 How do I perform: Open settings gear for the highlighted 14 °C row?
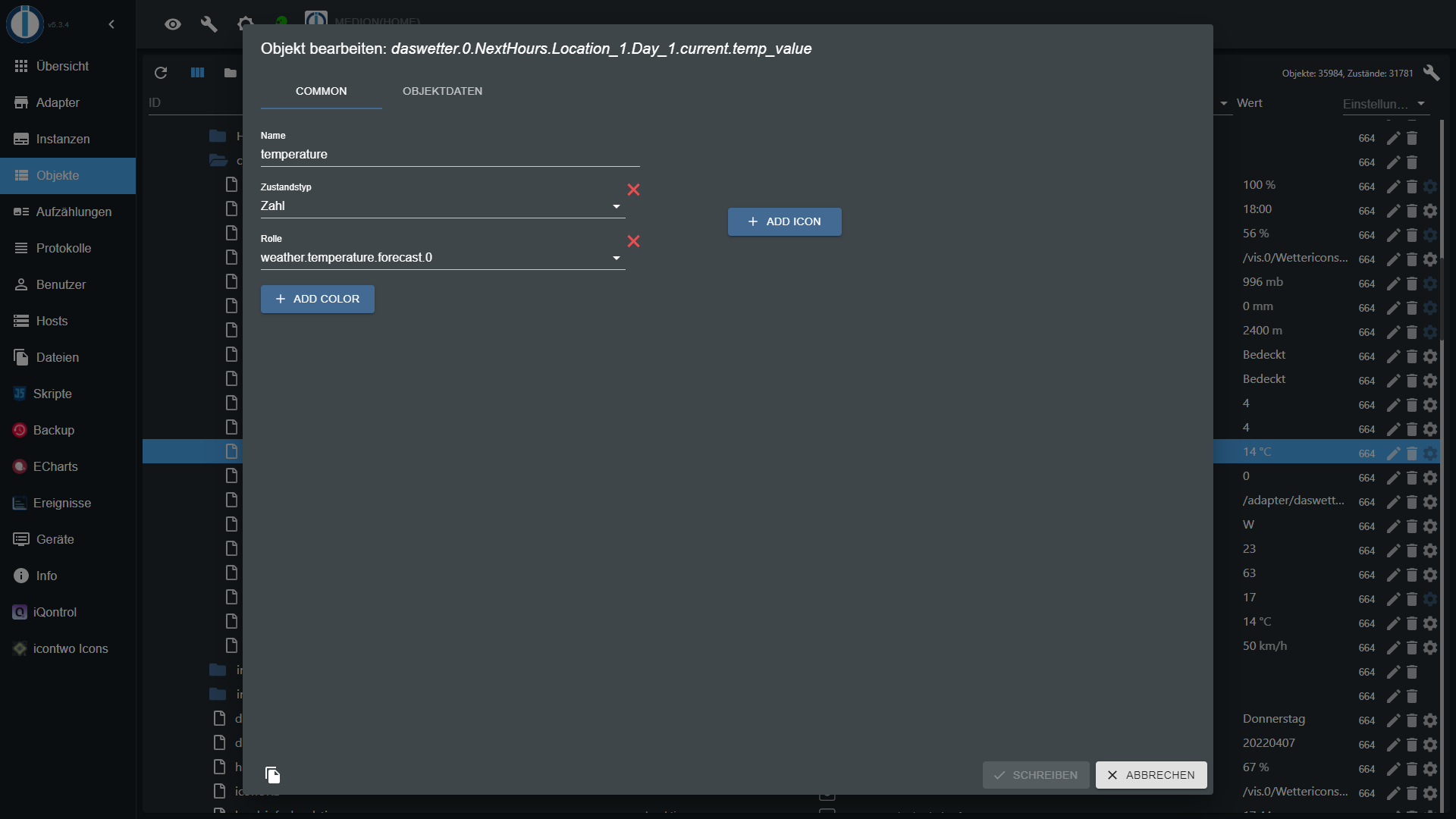pos(1430,453)
